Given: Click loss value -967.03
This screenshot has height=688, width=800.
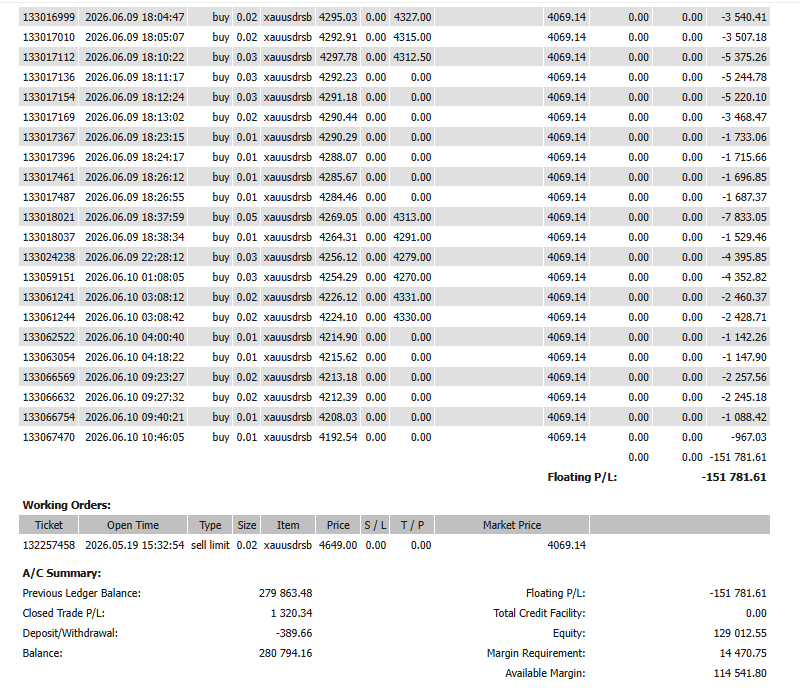Looking at the screenshot, I should [748, 437].
